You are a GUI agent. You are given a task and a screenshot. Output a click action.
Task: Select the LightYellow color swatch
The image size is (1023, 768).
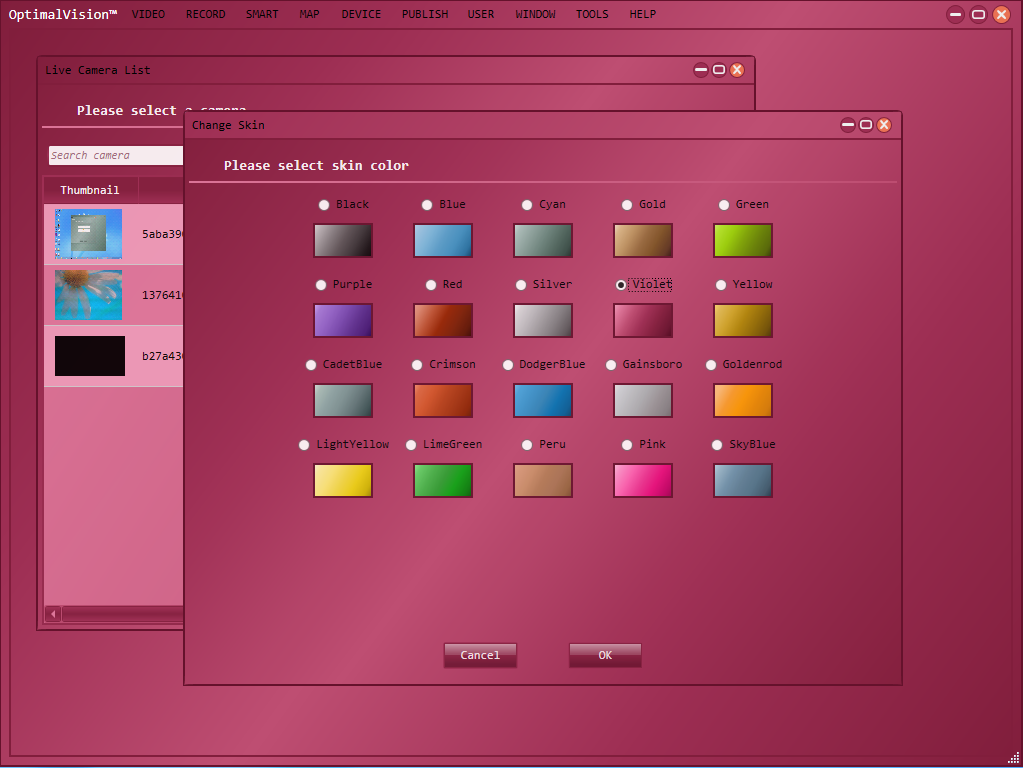[342, 480]
